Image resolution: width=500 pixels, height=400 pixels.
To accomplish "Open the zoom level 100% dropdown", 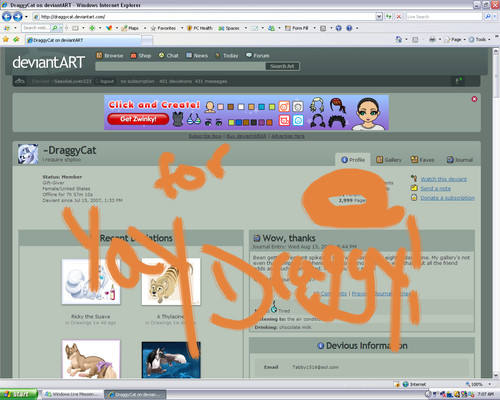I will tap(489, 384).
